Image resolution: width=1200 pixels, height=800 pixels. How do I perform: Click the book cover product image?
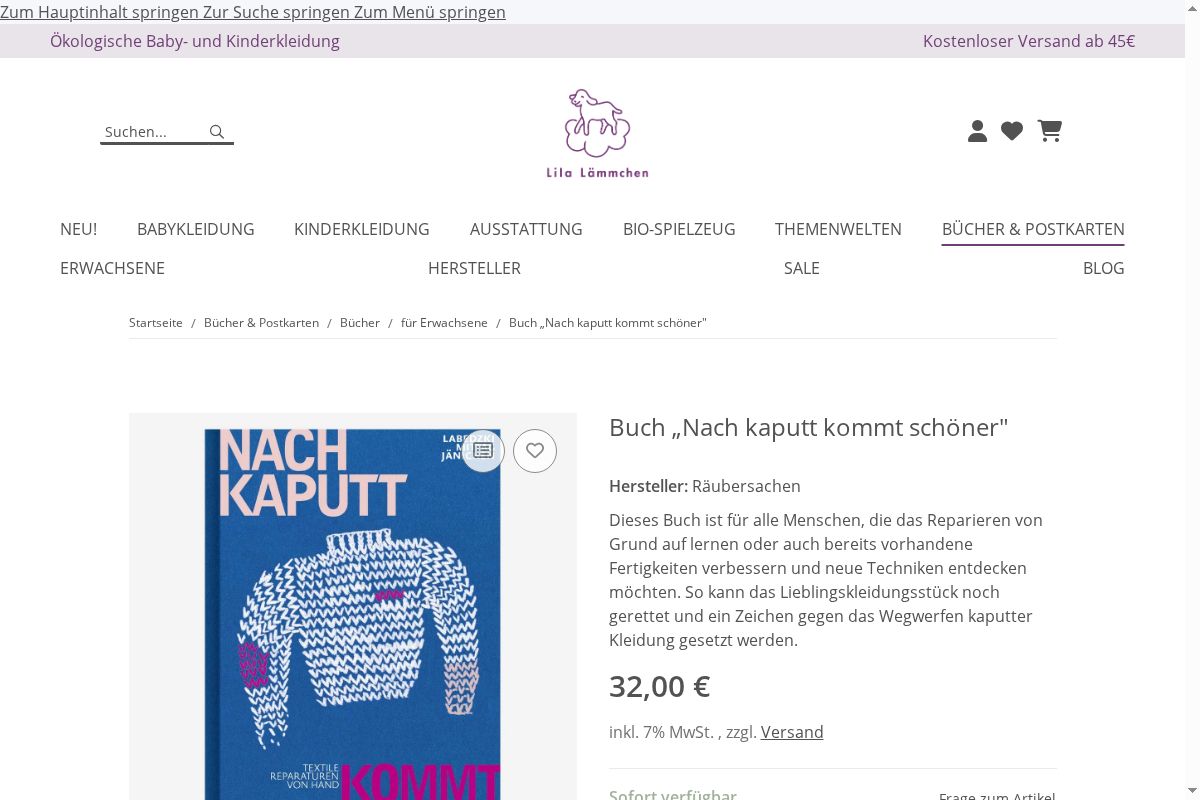[x=353, y=606]
